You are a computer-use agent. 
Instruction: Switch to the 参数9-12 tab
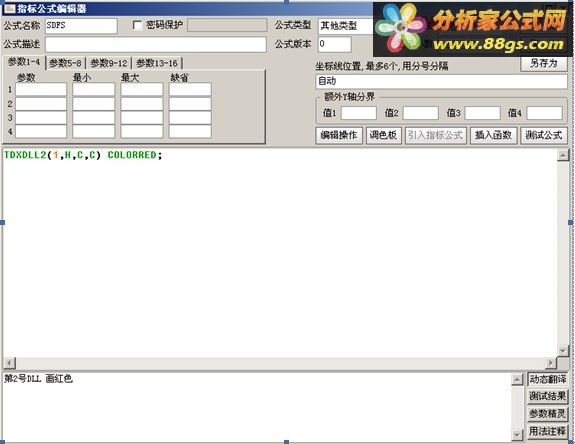pos(109,63)
